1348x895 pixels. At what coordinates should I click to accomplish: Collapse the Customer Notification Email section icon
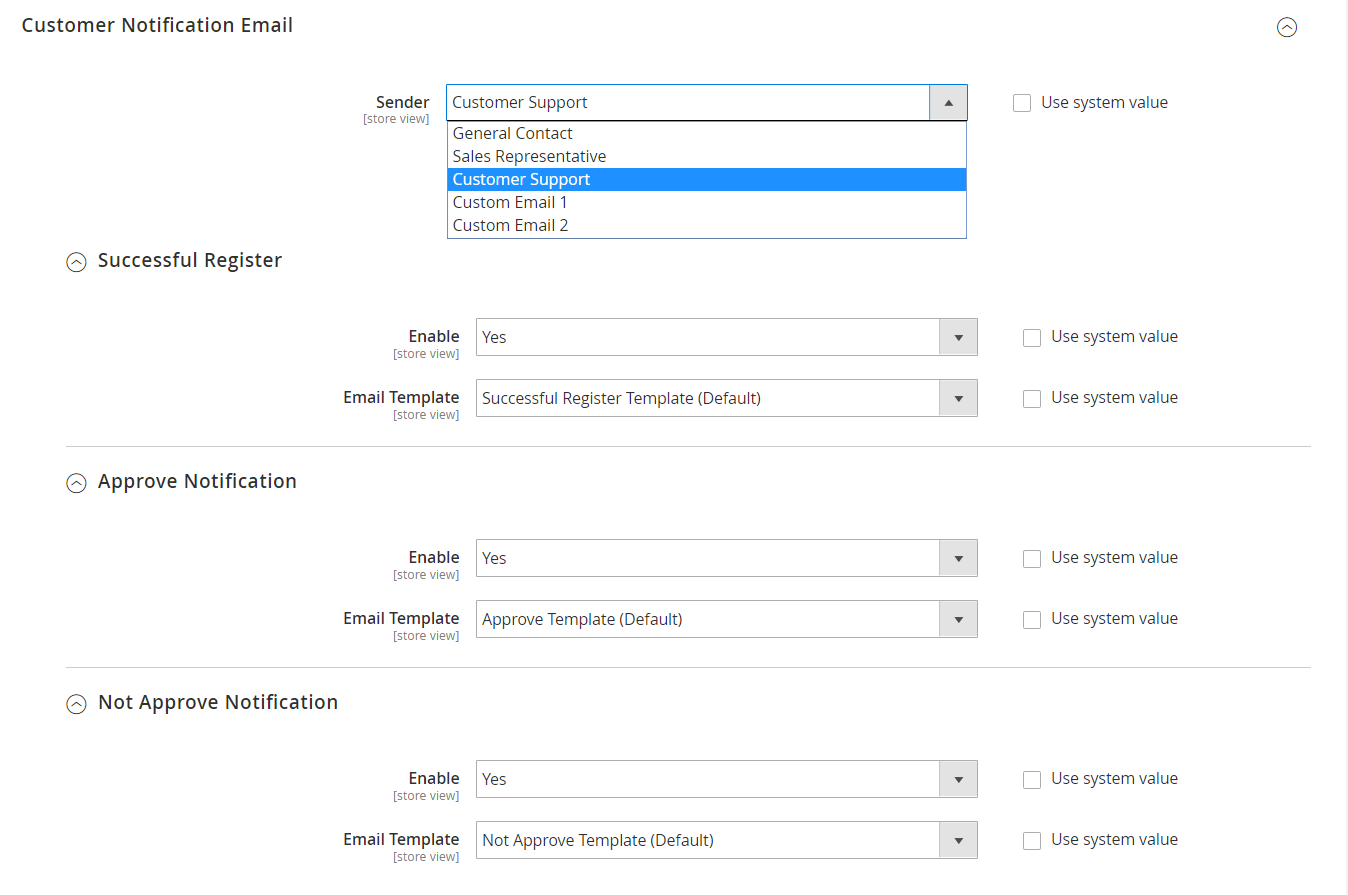tap(1287, 28)
